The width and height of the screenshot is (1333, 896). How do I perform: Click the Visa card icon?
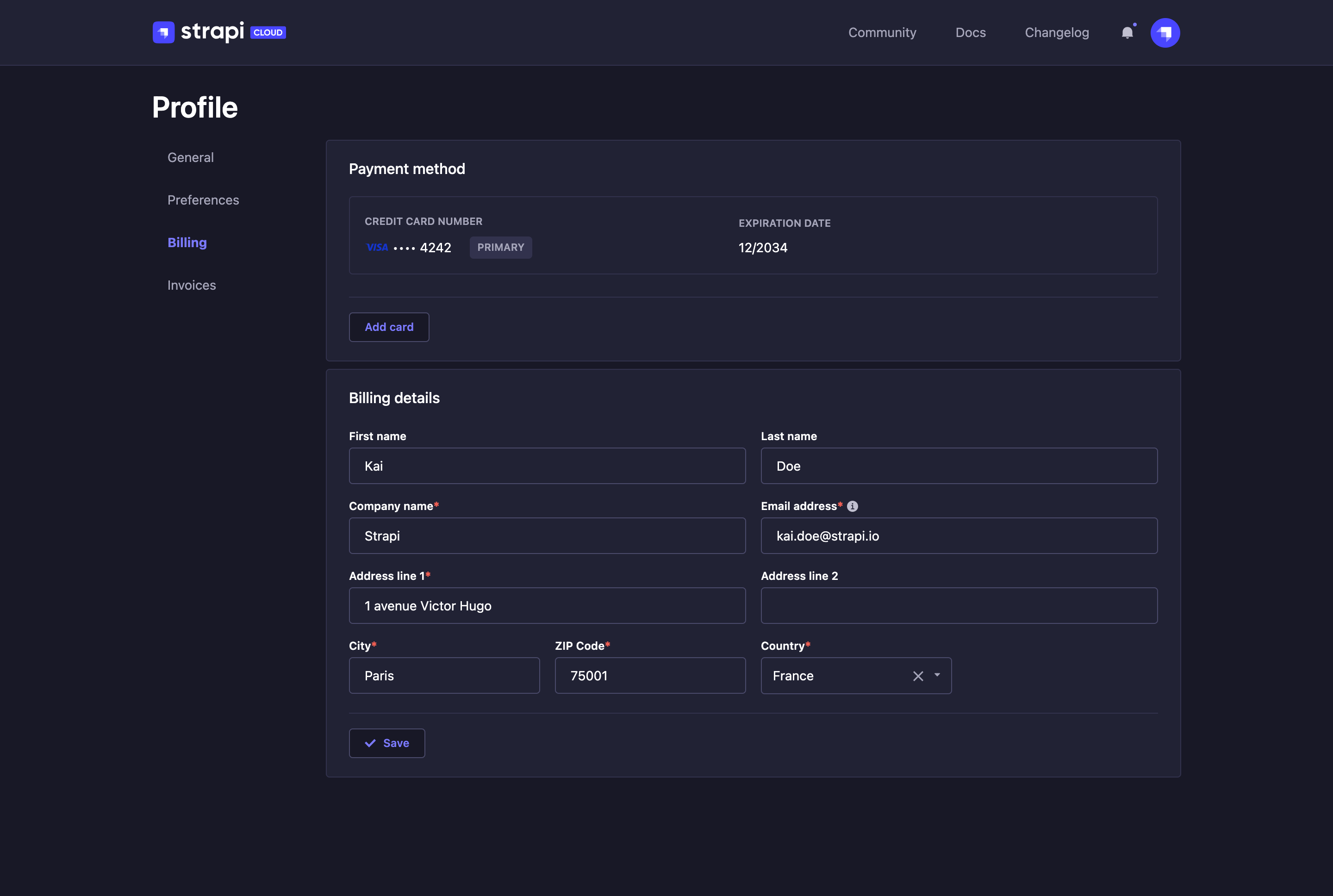[x=377, y=247]
